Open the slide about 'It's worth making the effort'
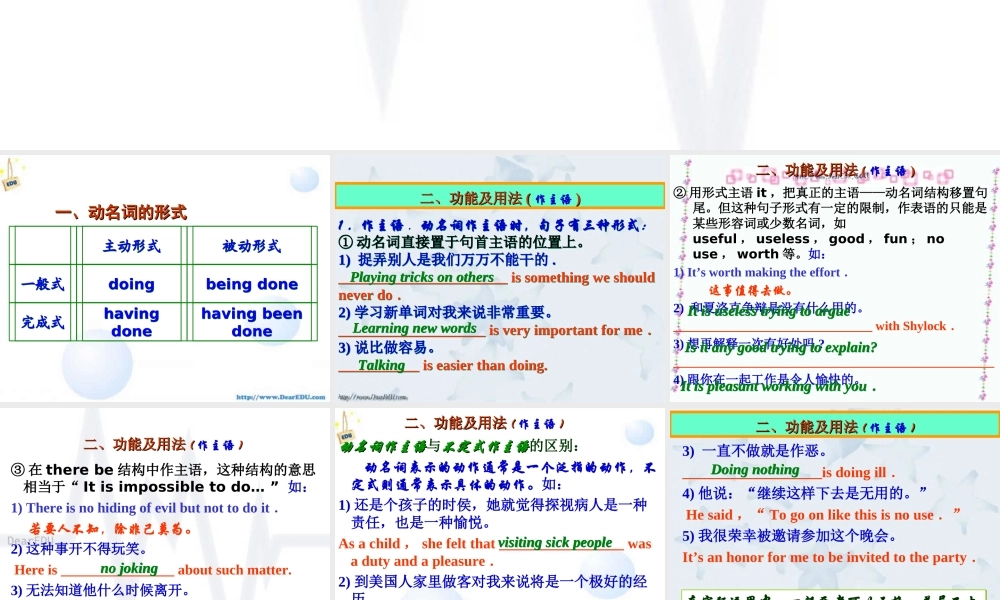This screenshot has width=1000, height=600. pyautogui.click(x=835, y=278)
